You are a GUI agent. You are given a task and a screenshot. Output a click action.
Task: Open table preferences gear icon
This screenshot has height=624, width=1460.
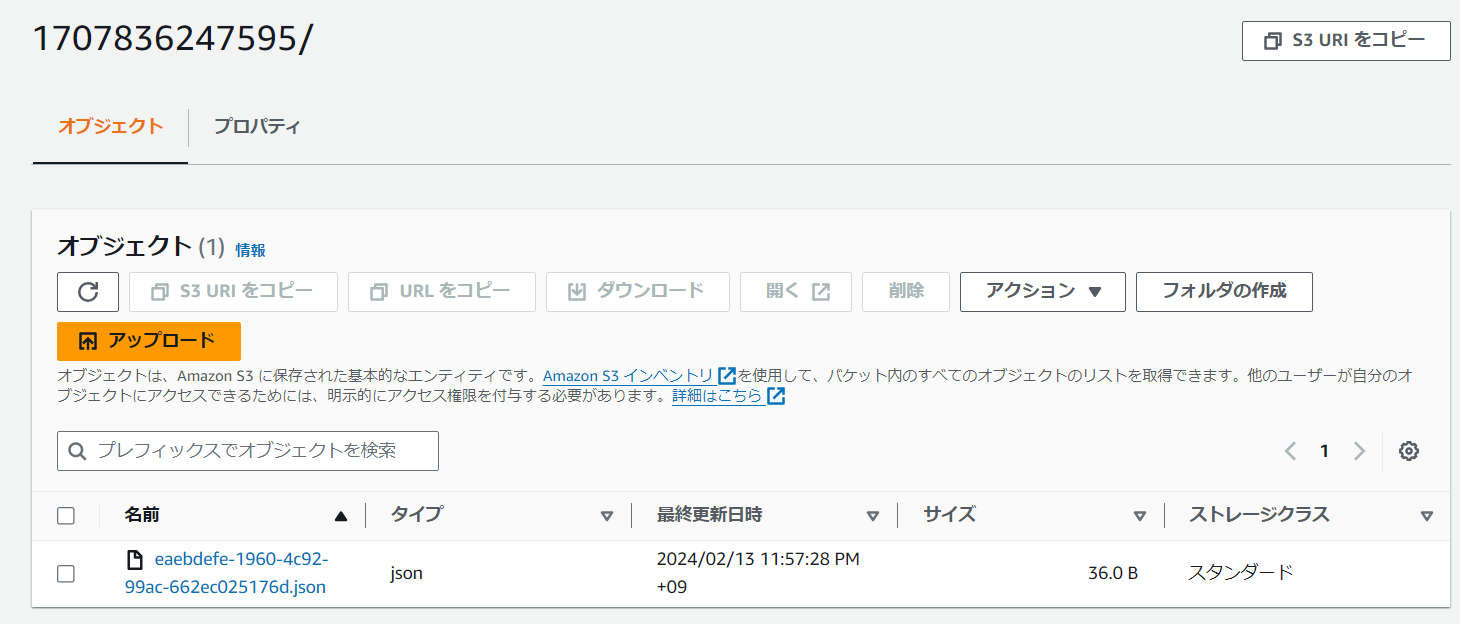click(x=1409, y=451)
